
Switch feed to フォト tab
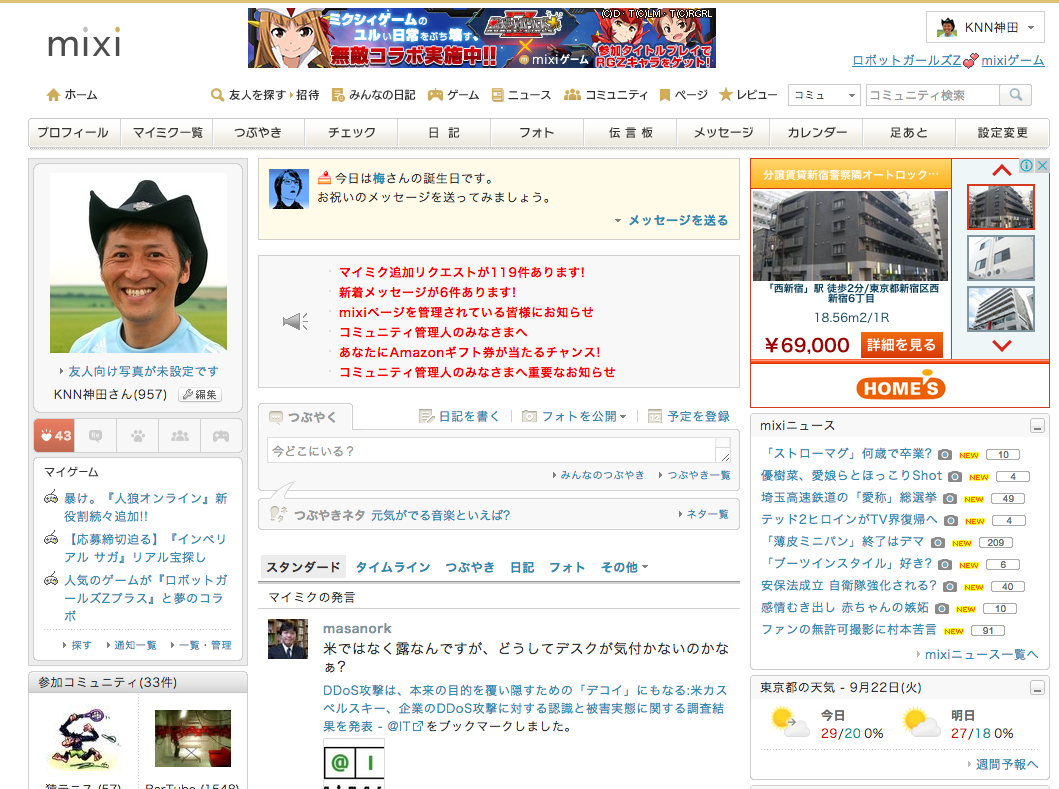567,567
